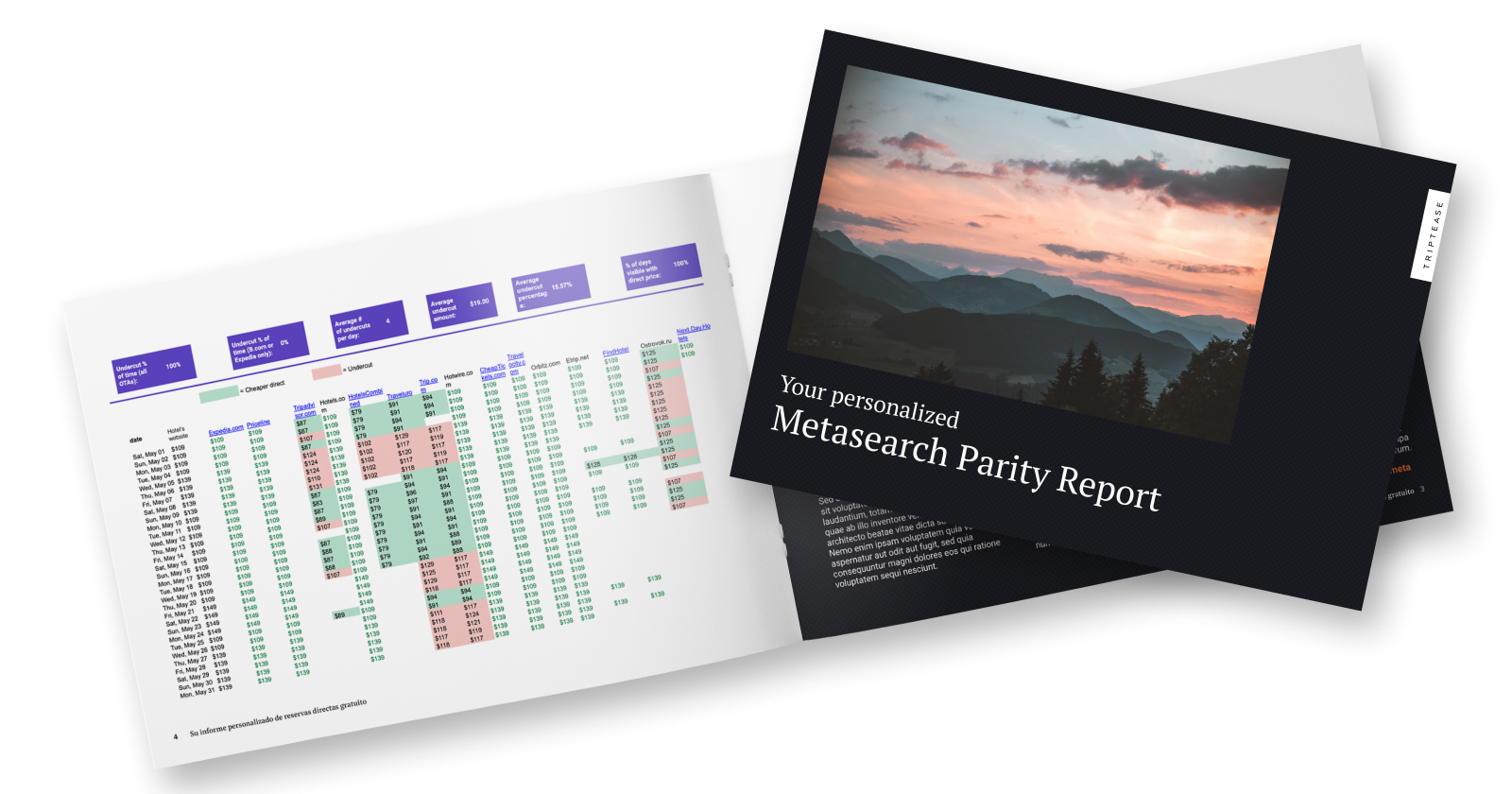Open the Priceline column link
Screen dimensions: 1512x794
click(258, 423)
